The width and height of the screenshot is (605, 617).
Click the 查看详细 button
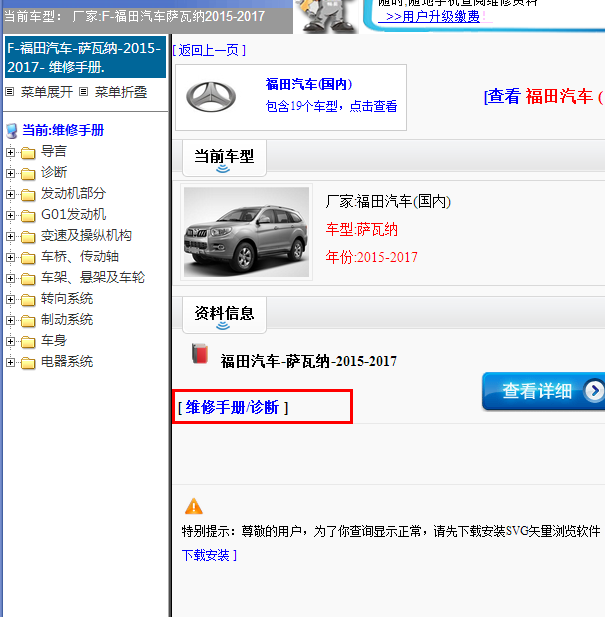(x=544, y=391)
